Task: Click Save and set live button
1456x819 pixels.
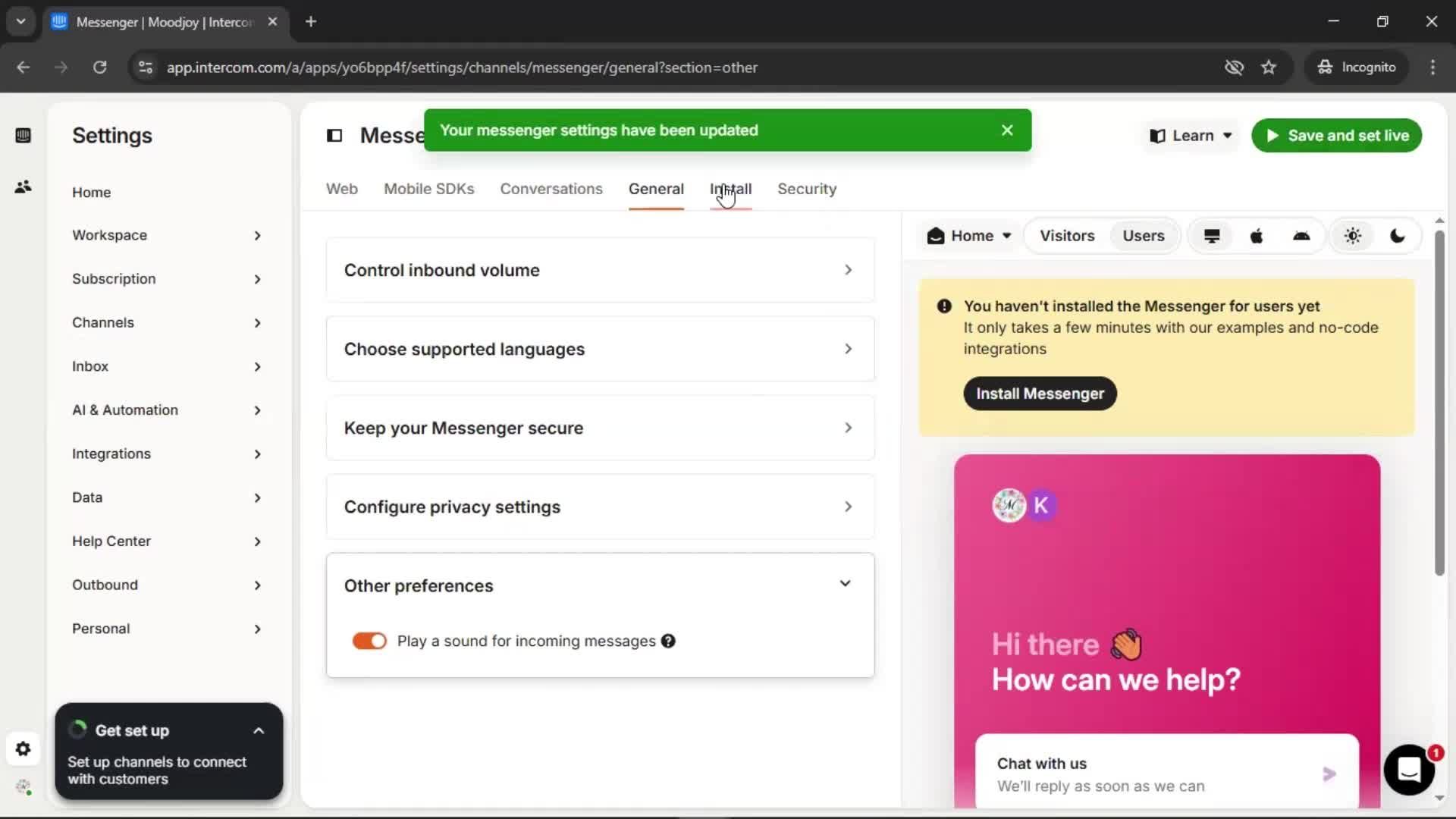Action: 1336,136
